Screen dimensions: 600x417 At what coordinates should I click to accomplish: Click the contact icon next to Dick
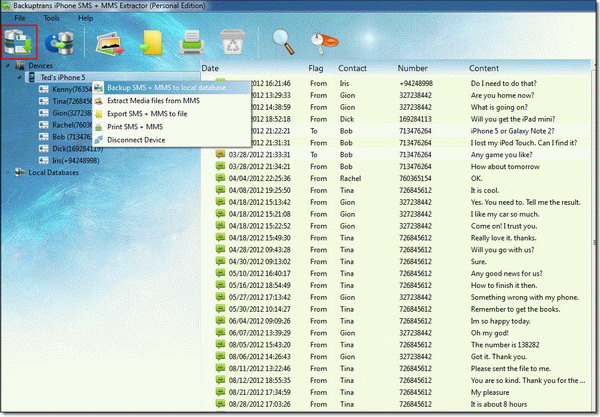44,148
